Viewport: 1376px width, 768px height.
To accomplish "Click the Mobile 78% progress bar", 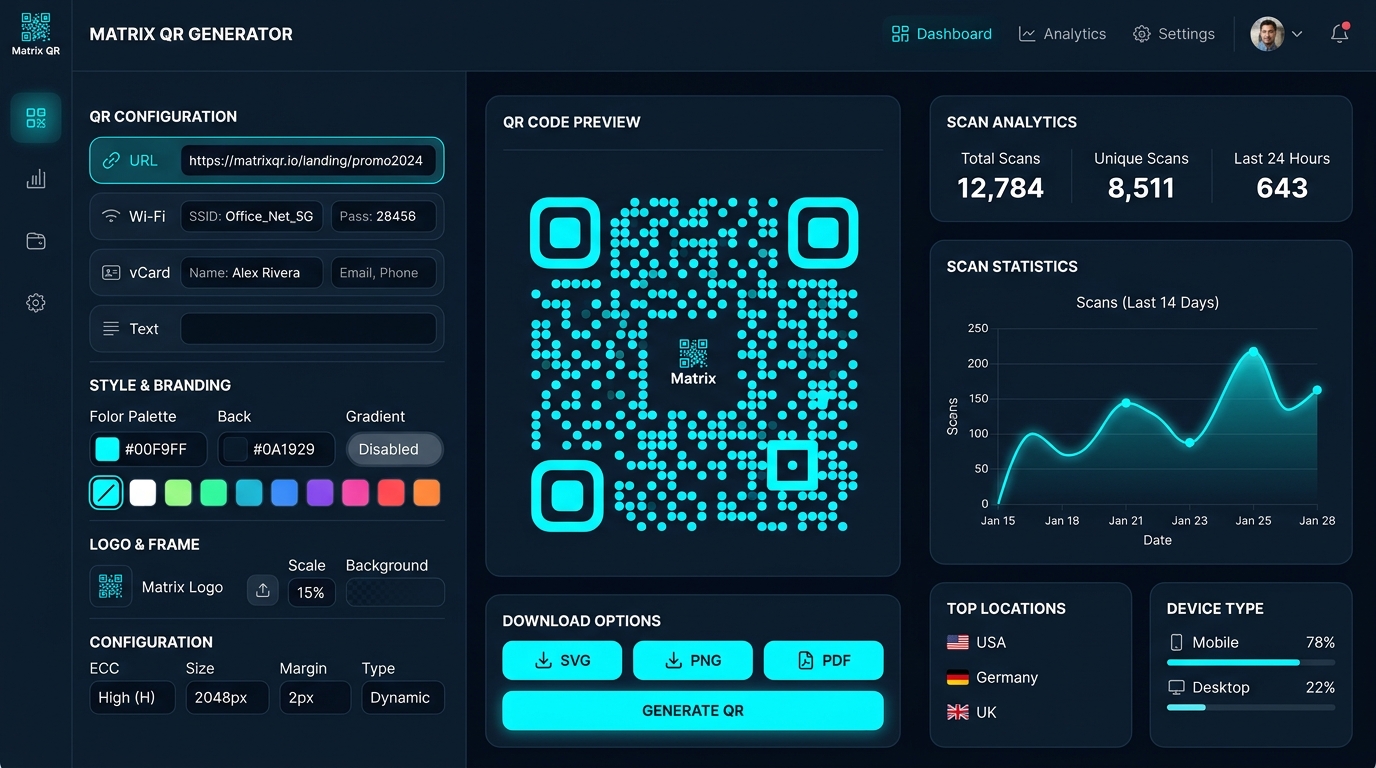I will pos(1251,662).
